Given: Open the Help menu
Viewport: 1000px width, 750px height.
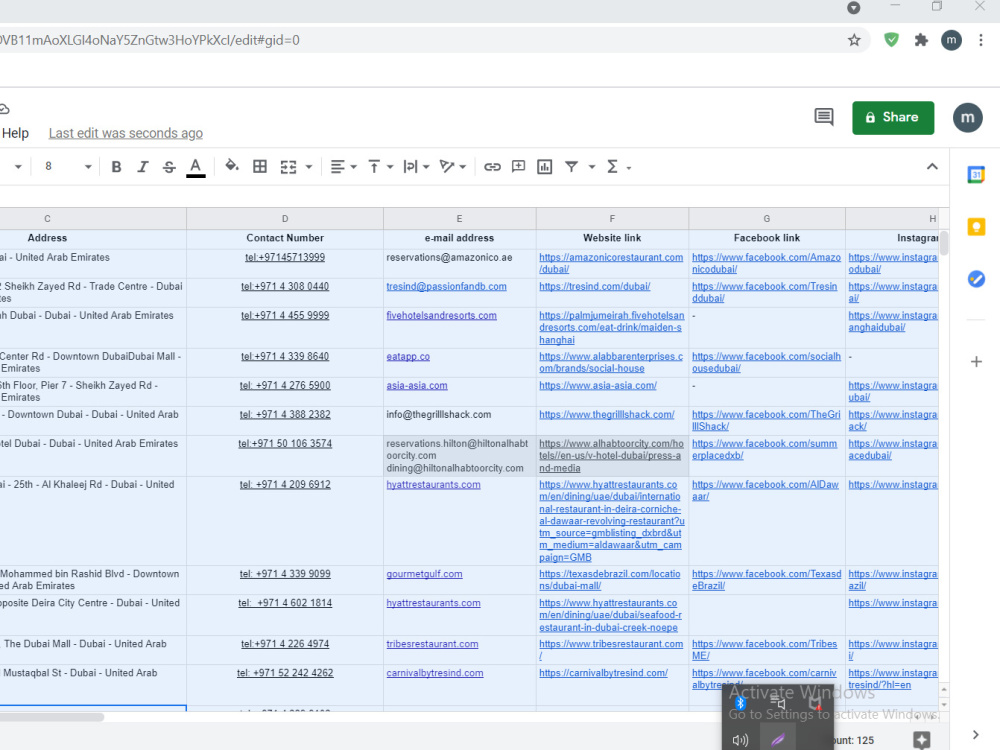Looking at the screenshot, I should click(x=15, y=133).
